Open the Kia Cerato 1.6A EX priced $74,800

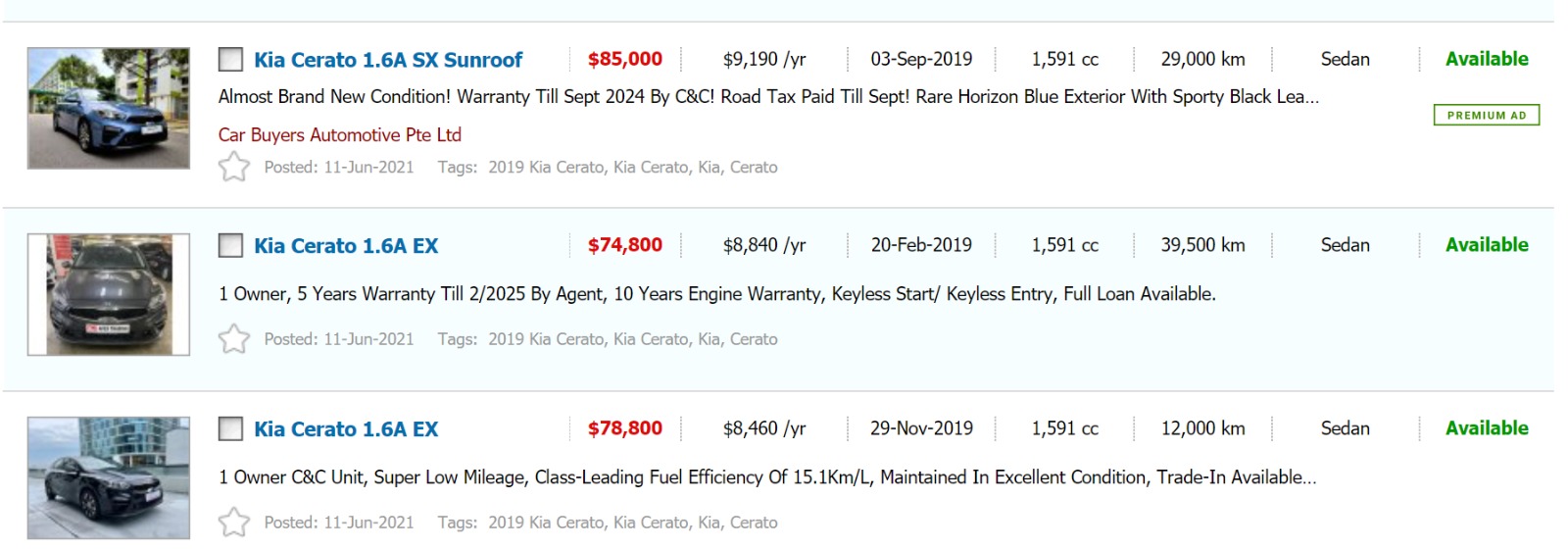(346, 245)
